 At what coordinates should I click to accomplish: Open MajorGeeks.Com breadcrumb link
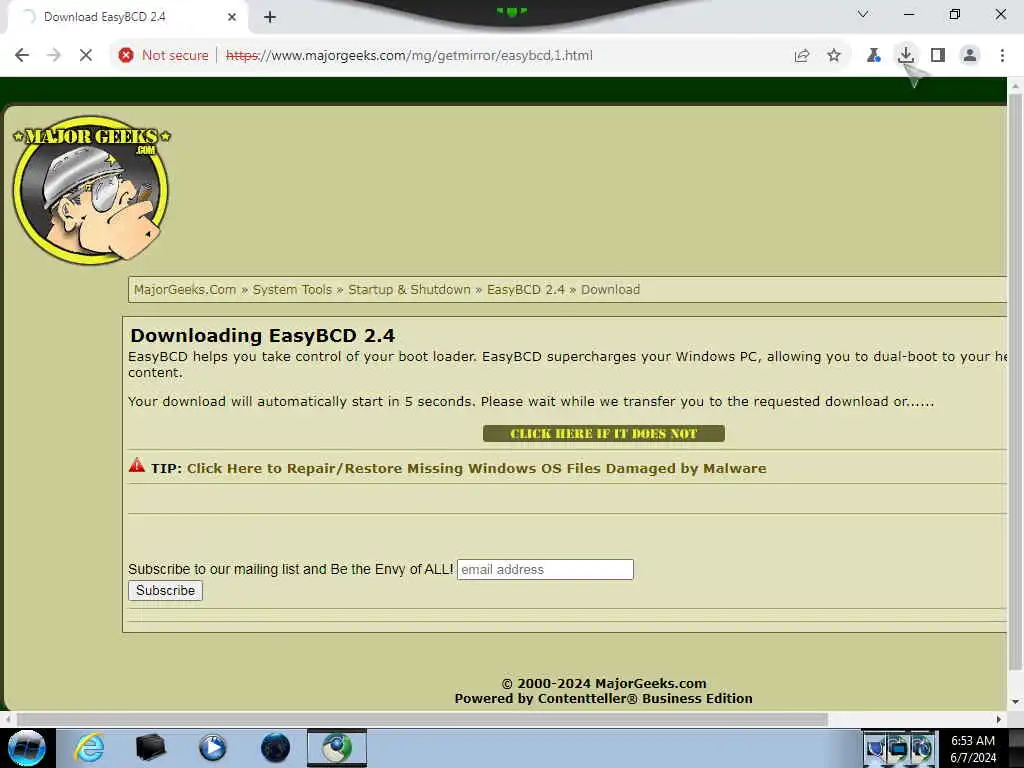click(x=185, y=289)
